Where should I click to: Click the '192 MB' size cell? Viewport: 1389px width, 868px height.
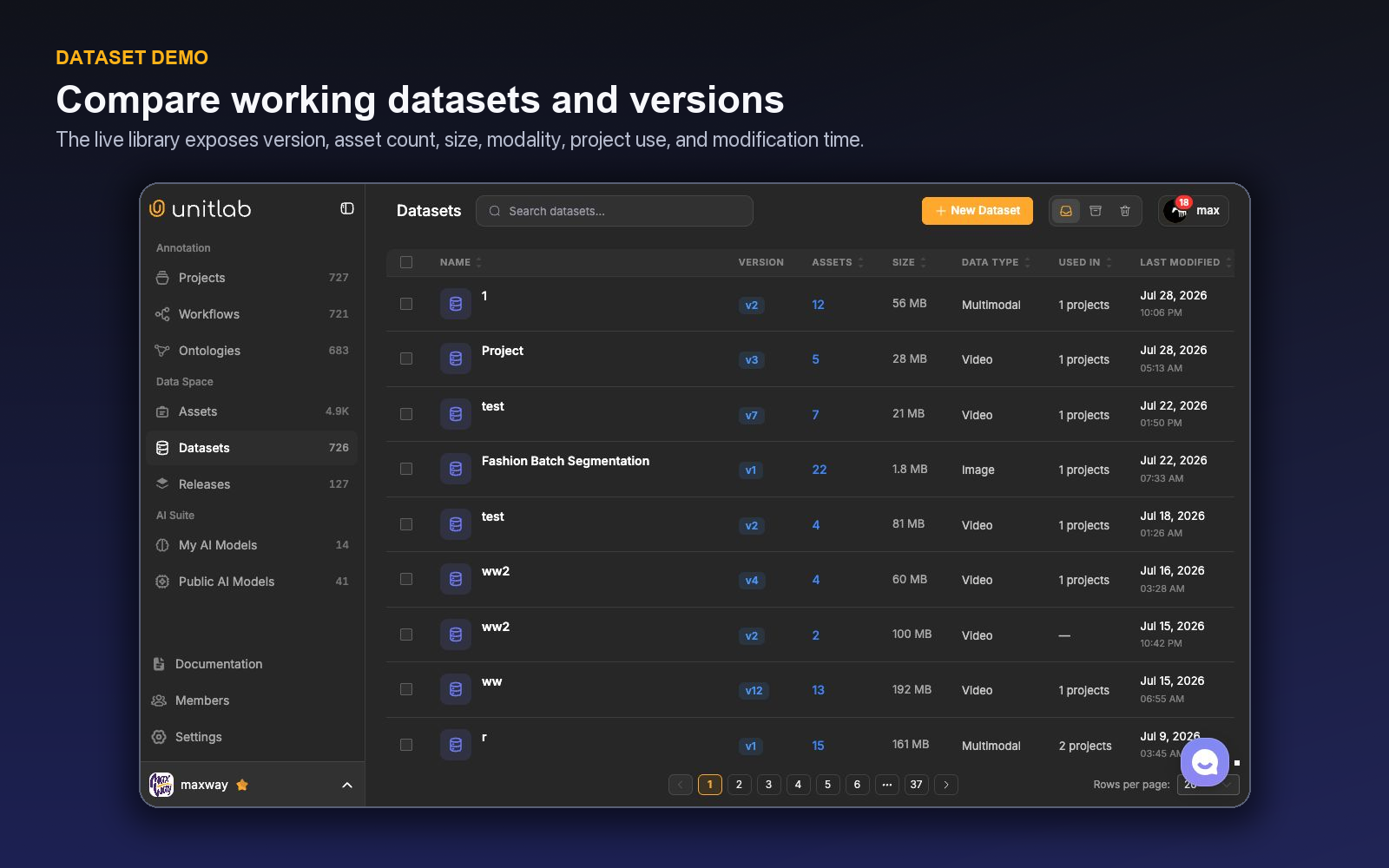tap(912, 689)
